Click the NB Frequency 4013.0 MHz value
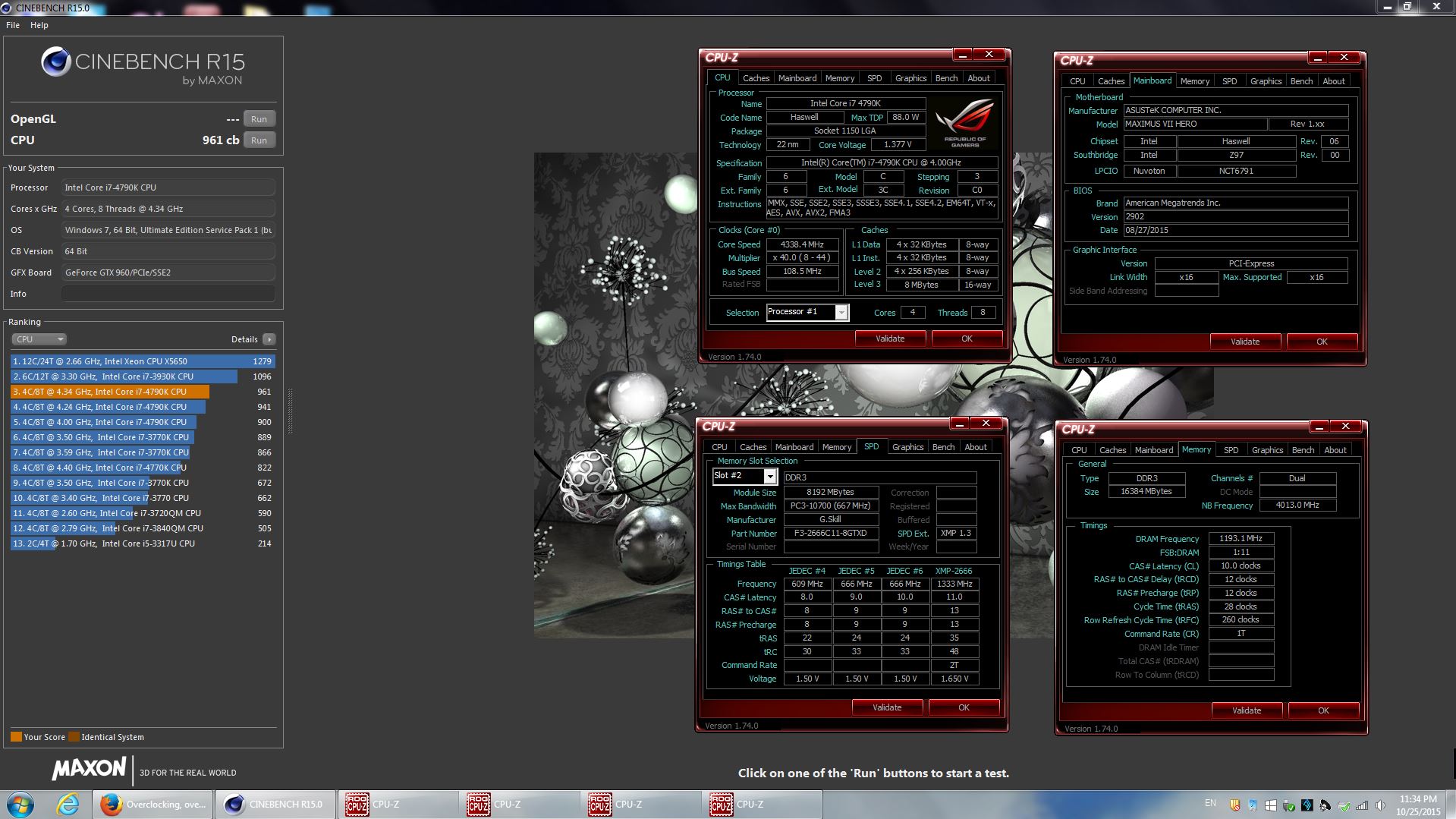 1297,505
